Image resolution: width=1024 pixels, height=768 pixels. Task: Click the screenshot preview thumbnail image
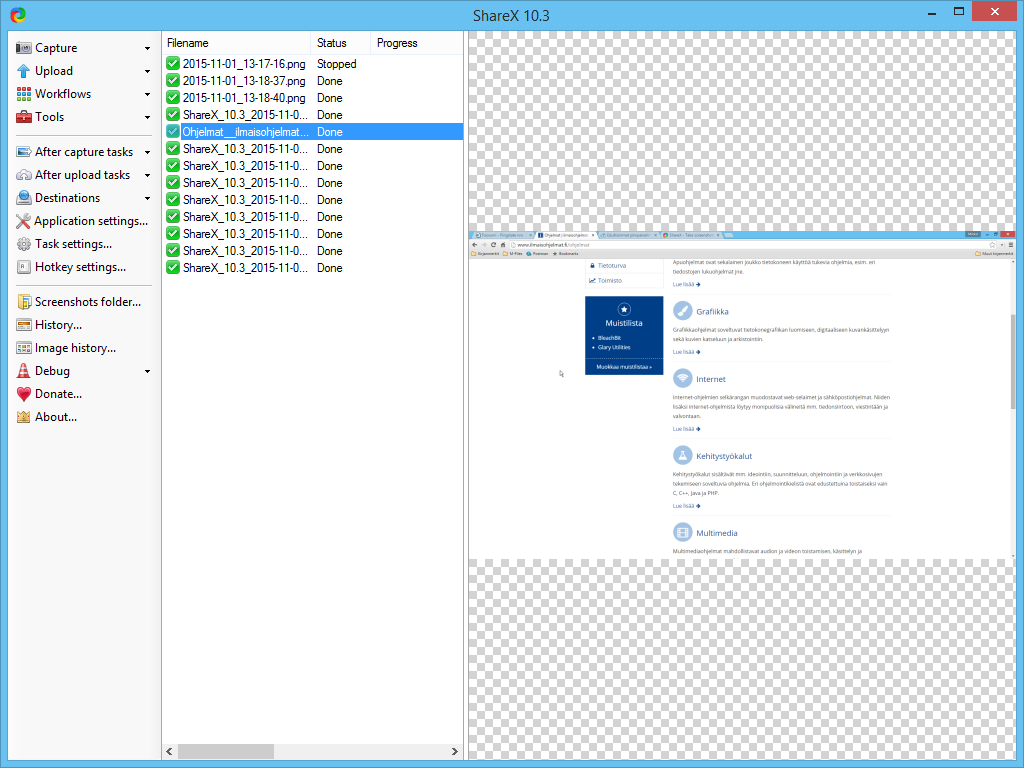tap(742, 395)
